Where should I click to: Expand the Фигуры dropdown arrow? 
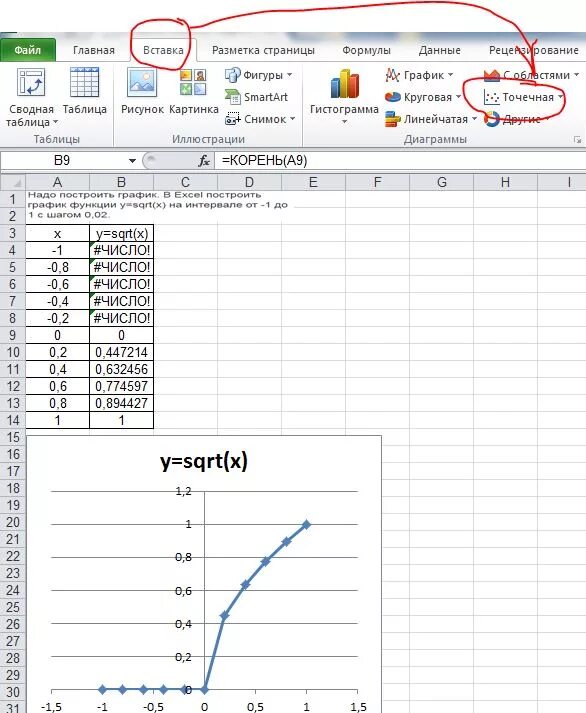point(290,75)
